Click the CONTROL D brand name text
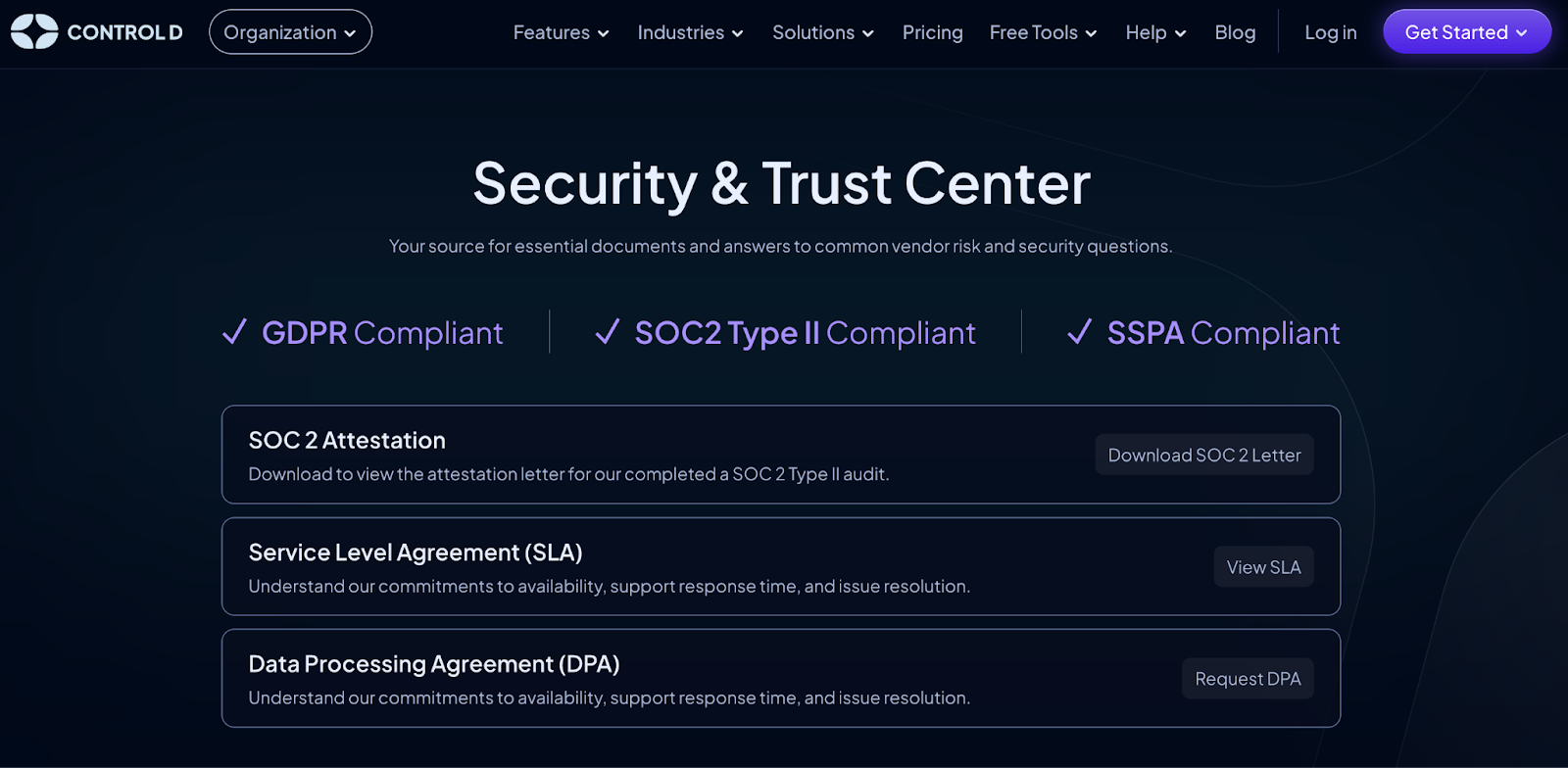 pyautogui.click(x=124, y=32)
